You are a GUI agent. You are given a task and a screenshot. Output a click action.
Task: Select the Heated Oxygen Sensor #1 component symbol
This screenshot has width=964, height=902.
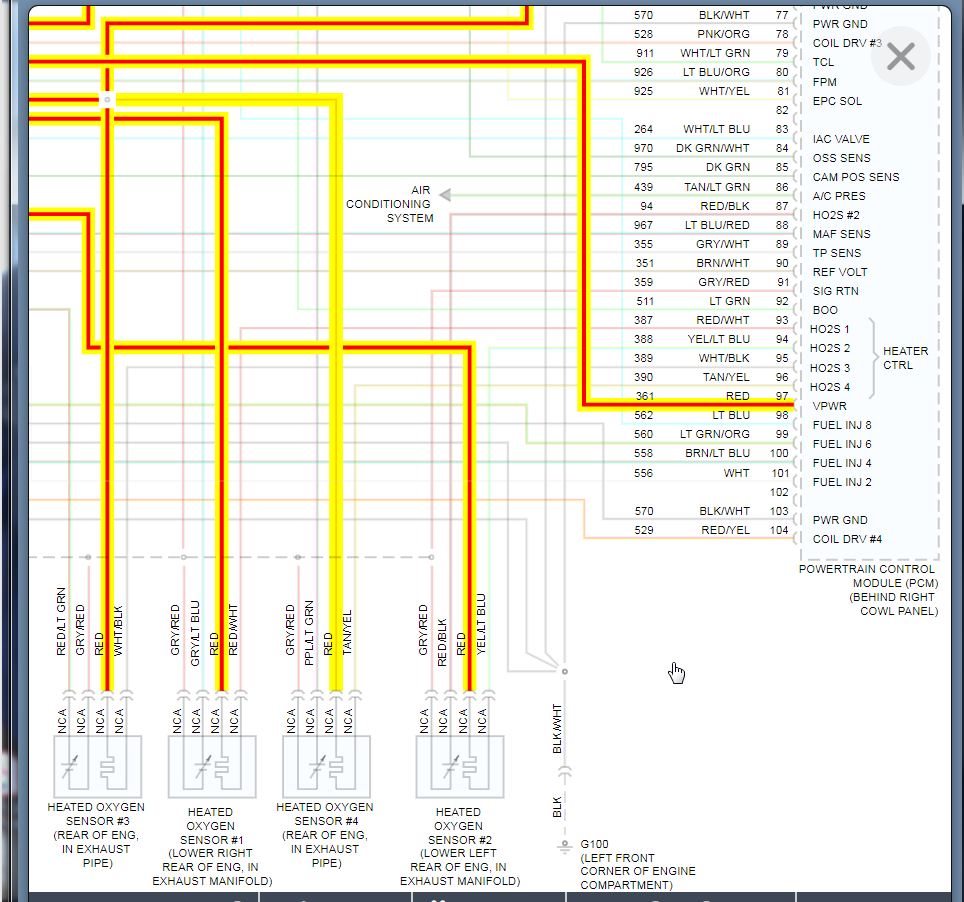212,767
